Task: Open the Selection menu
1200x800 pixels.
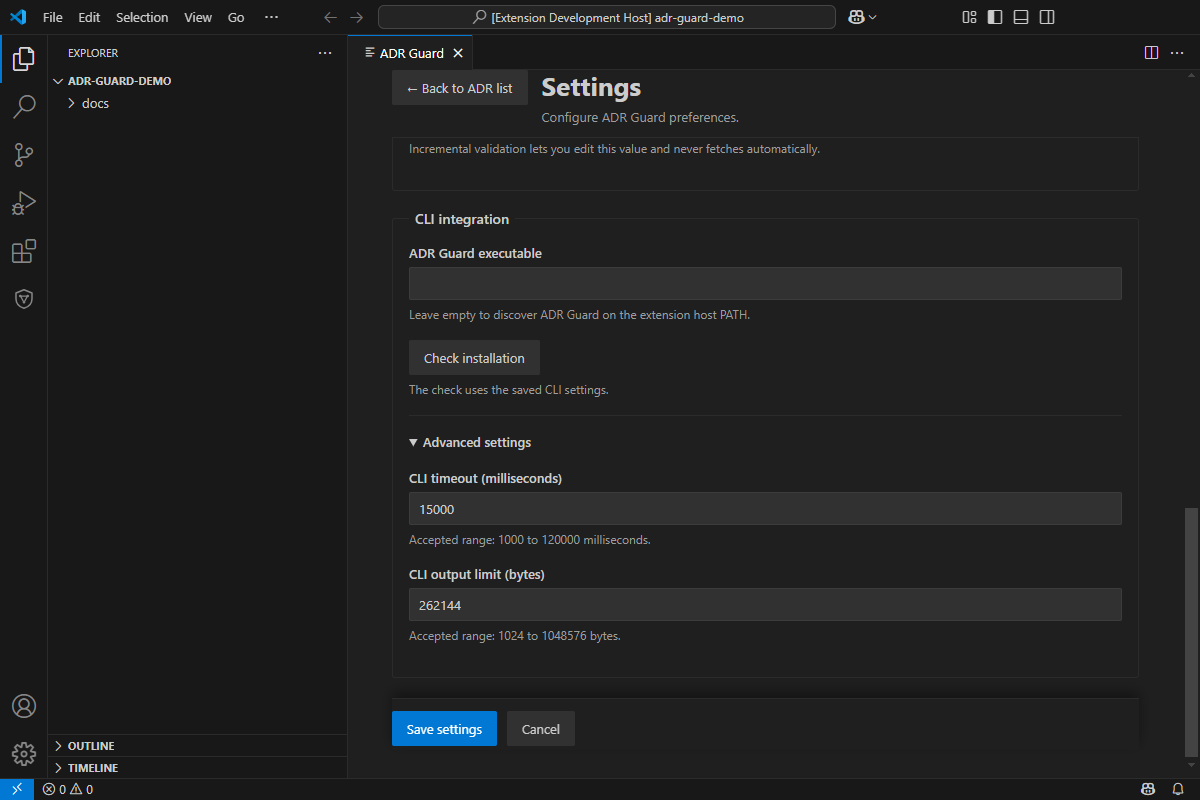Action: click(x=142, y=17)
